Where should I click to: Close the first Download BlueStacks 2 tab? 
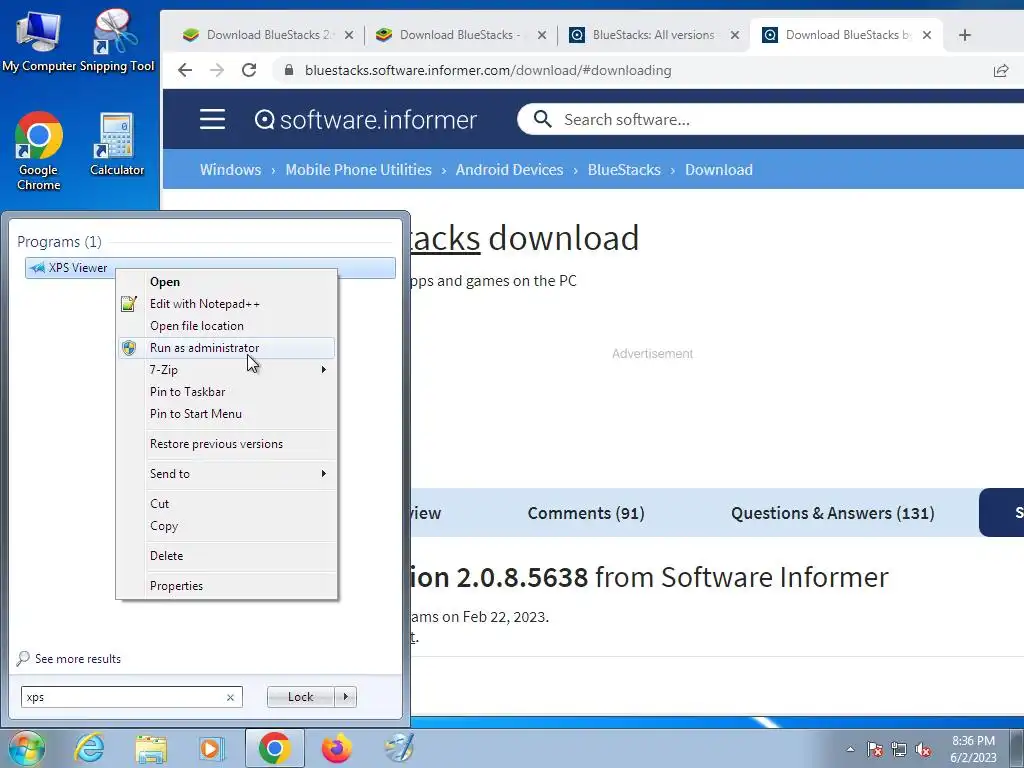coord(349,35)
